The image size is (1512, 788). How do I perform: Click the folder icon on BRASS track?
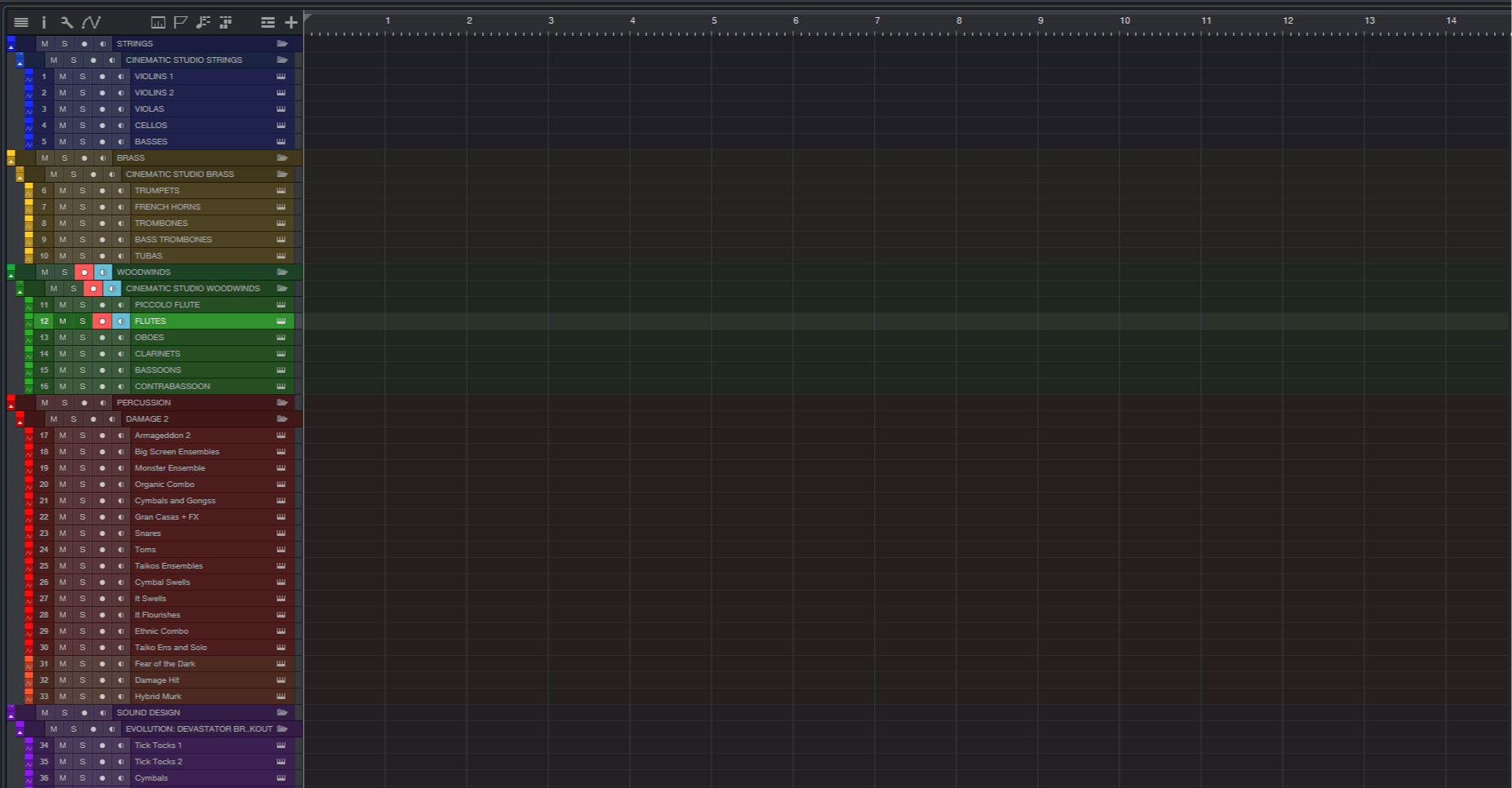(x=282, y=158)
